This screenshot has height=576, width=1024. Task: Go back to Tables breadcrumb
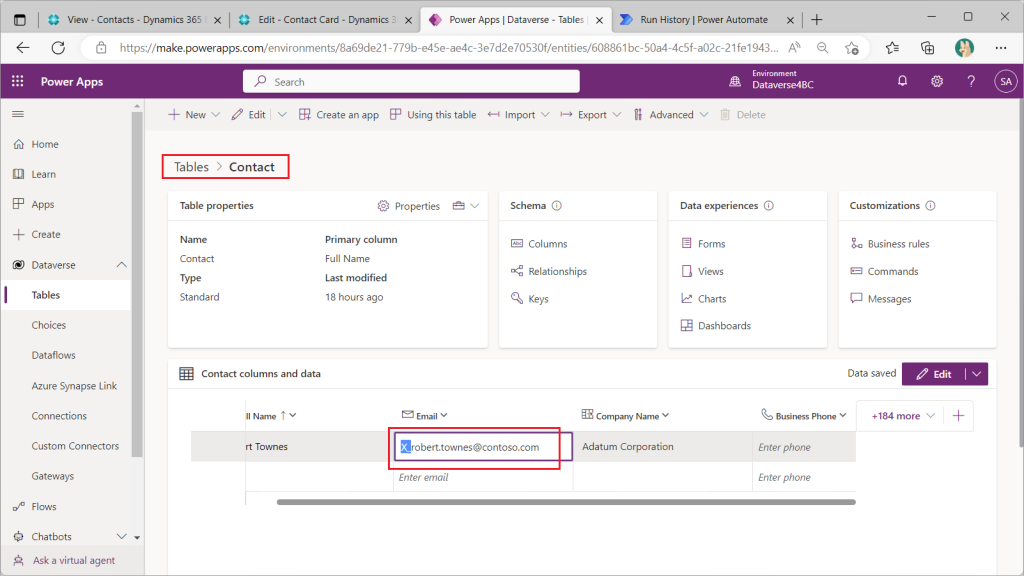191,167
